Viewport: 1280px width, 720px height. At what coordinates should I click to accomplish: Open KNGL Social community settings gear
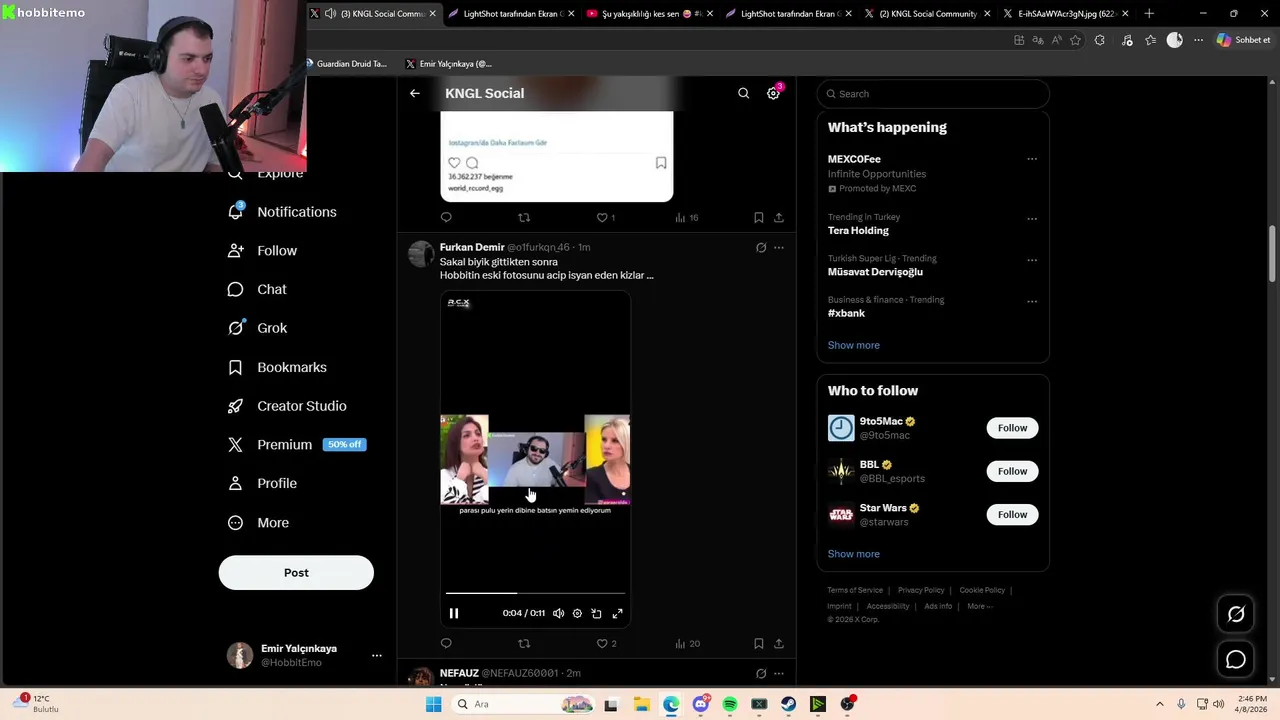(773, 93)
